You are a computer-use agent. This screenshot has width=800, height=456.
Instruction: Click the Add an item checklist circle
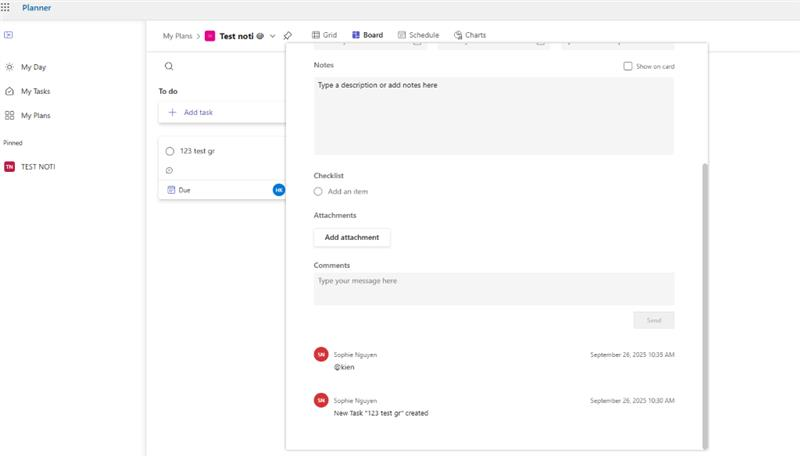click(318, 191)
